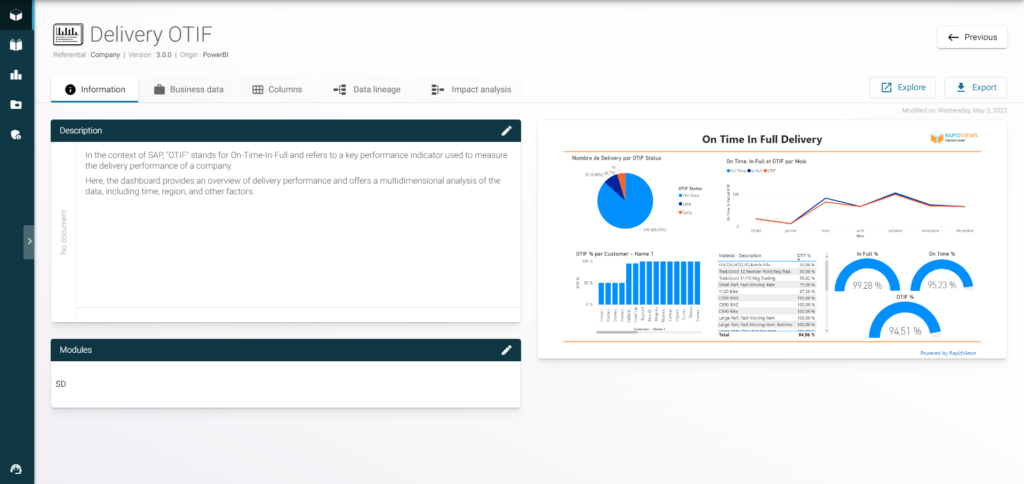
Task: Open the open-book glossary icon in sidebar
Action: (16, 44)
